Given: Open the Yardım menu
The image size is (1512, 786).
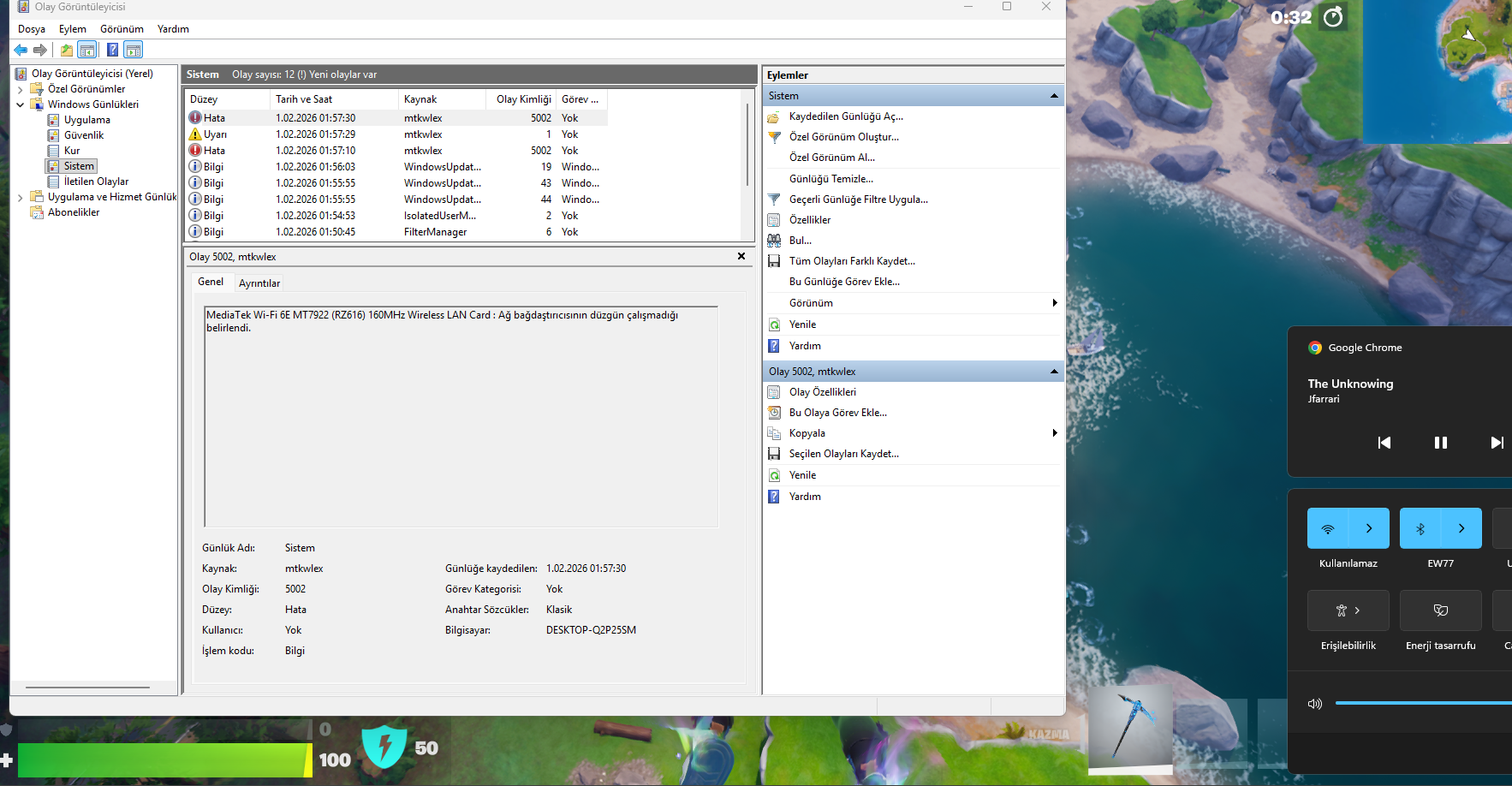Looking at the screenshot, I should [x=173, y=29].
